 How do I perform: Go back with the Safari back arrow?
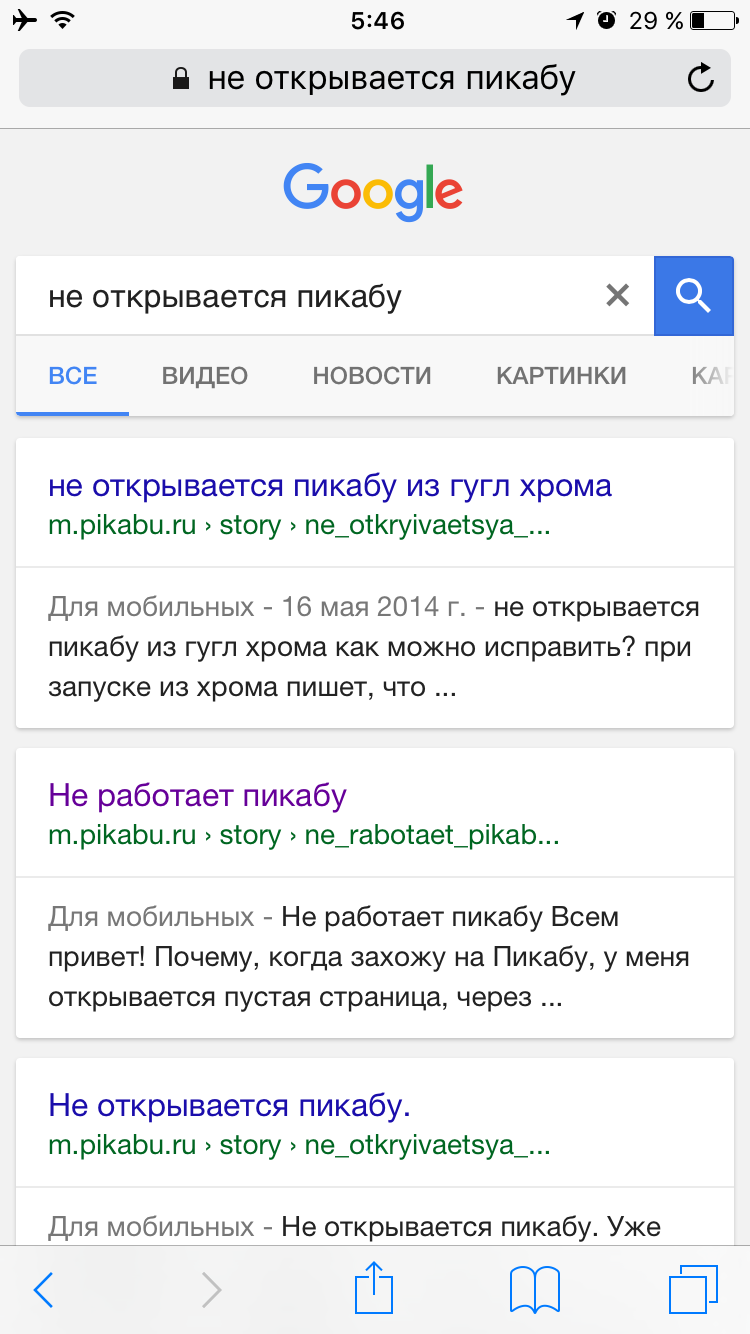pyautogui.click(x=43, y=1290)
